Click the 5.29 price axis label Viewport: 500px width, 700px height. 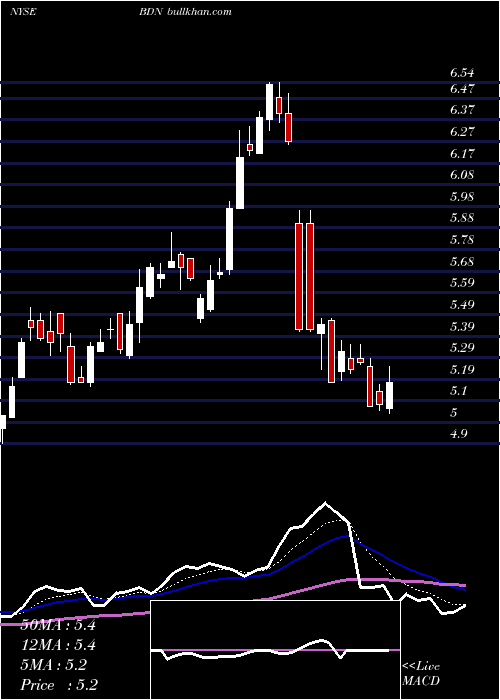point(462,348)
